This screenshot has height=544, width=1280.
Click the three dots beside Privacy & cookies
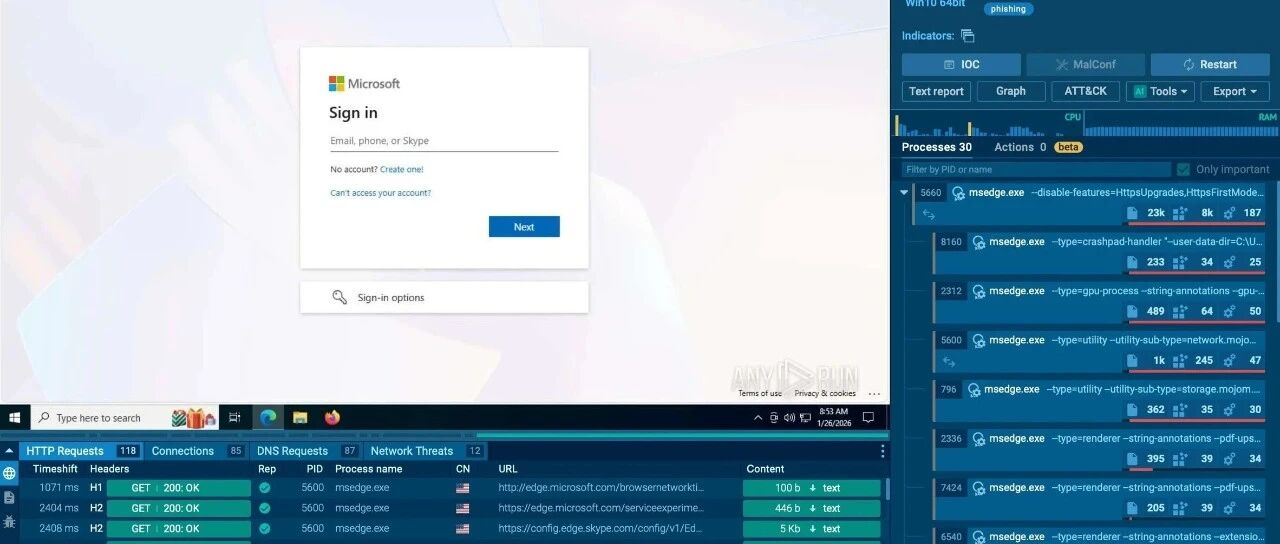tap(874, 394)
